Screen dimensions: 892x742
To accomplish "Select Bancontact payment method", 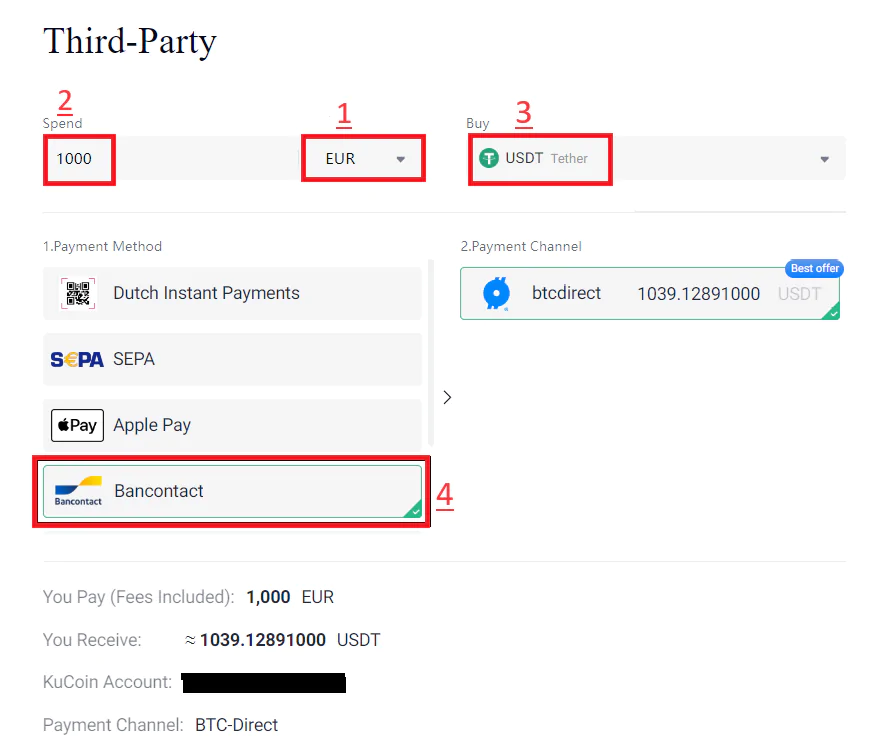I will tap(232, 492).
